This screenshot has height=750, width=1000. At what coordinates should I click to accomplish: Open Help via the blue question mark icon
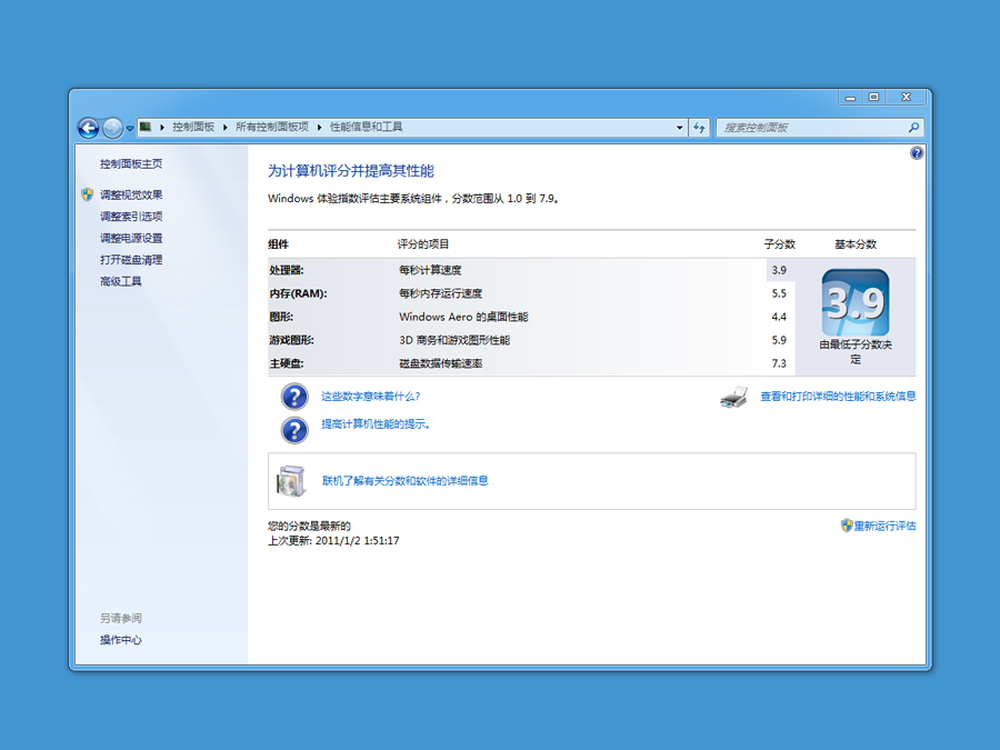[916, 153]
